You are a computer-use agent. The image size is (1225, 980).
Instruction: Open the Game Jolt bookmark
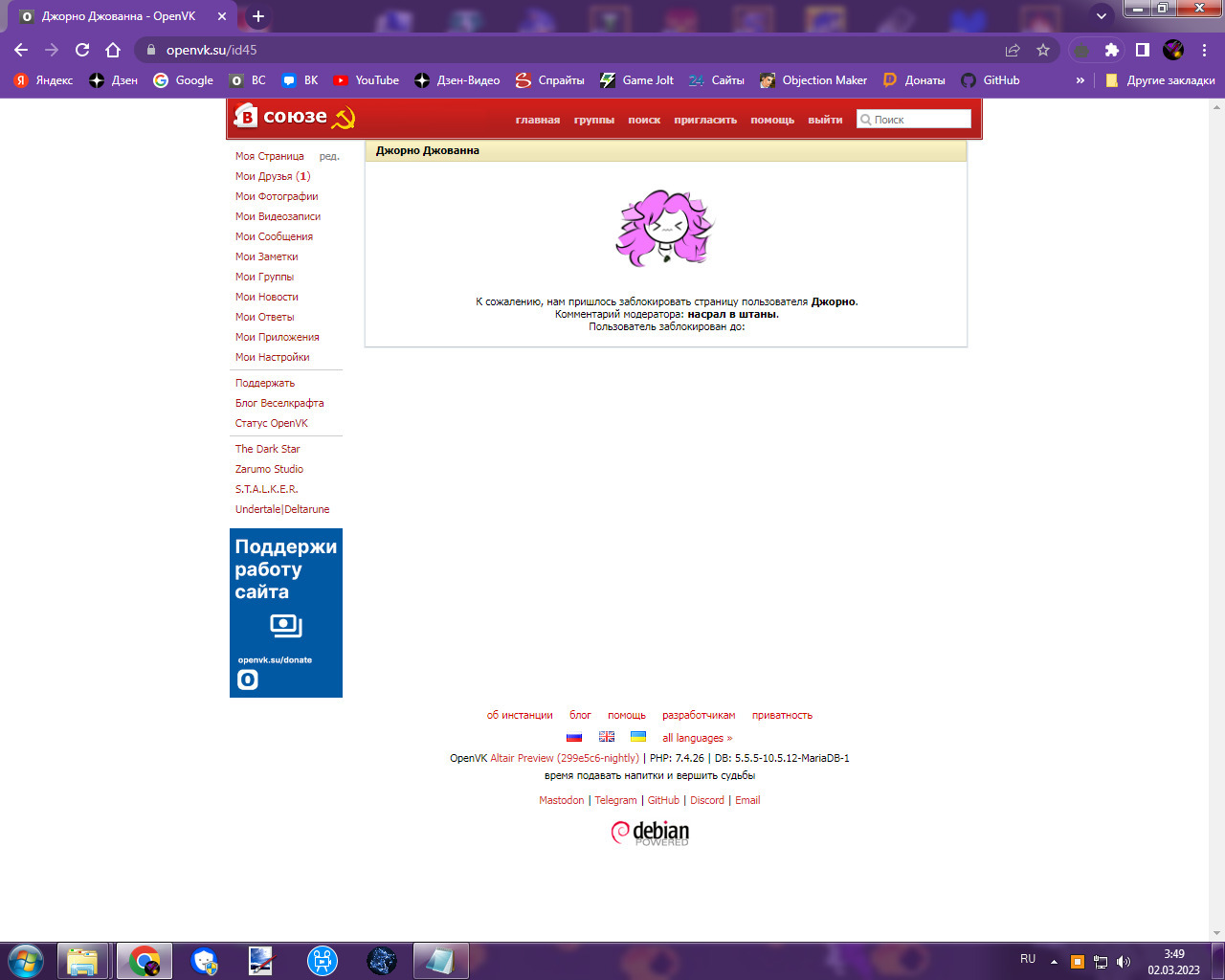pos(636,80)
